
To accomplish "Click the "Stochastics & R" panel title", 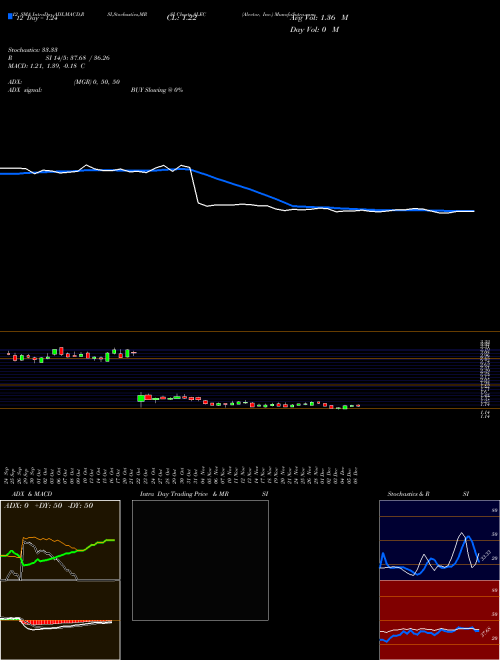I will [x=408, y=494].
